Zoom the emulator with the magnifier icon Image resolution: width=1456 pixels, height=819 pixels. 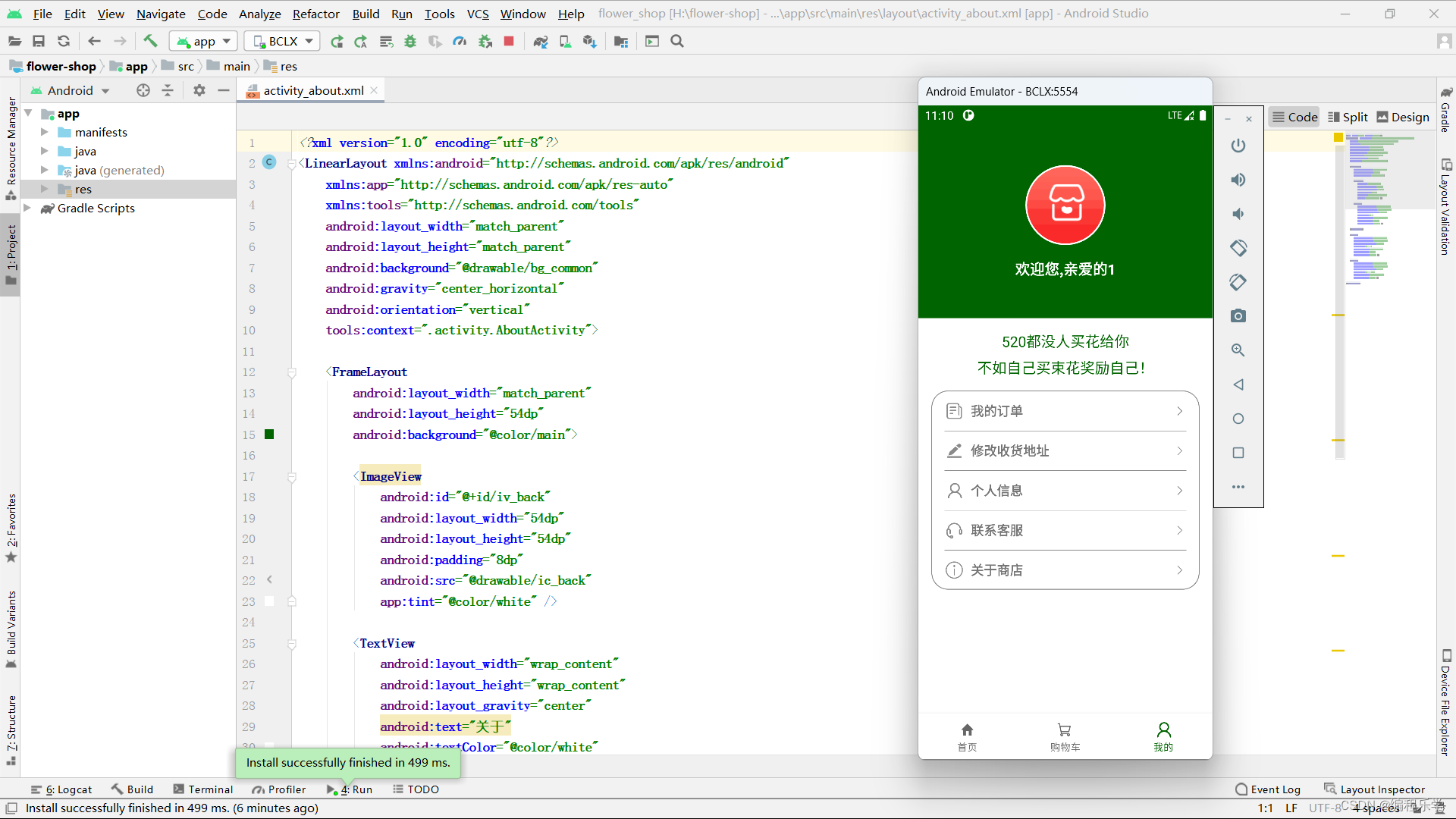pyautogui.click(x=1238, y=350)
